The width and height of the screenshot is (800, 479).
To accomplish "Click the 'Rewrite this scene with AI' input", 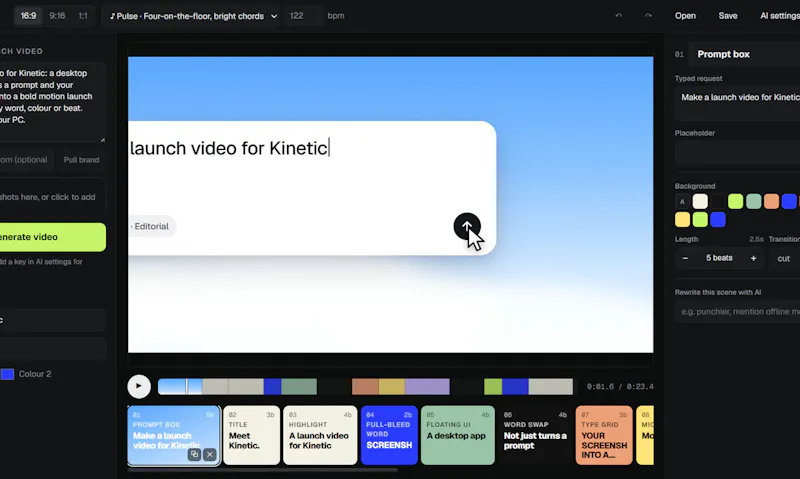I will coord(737,311).
